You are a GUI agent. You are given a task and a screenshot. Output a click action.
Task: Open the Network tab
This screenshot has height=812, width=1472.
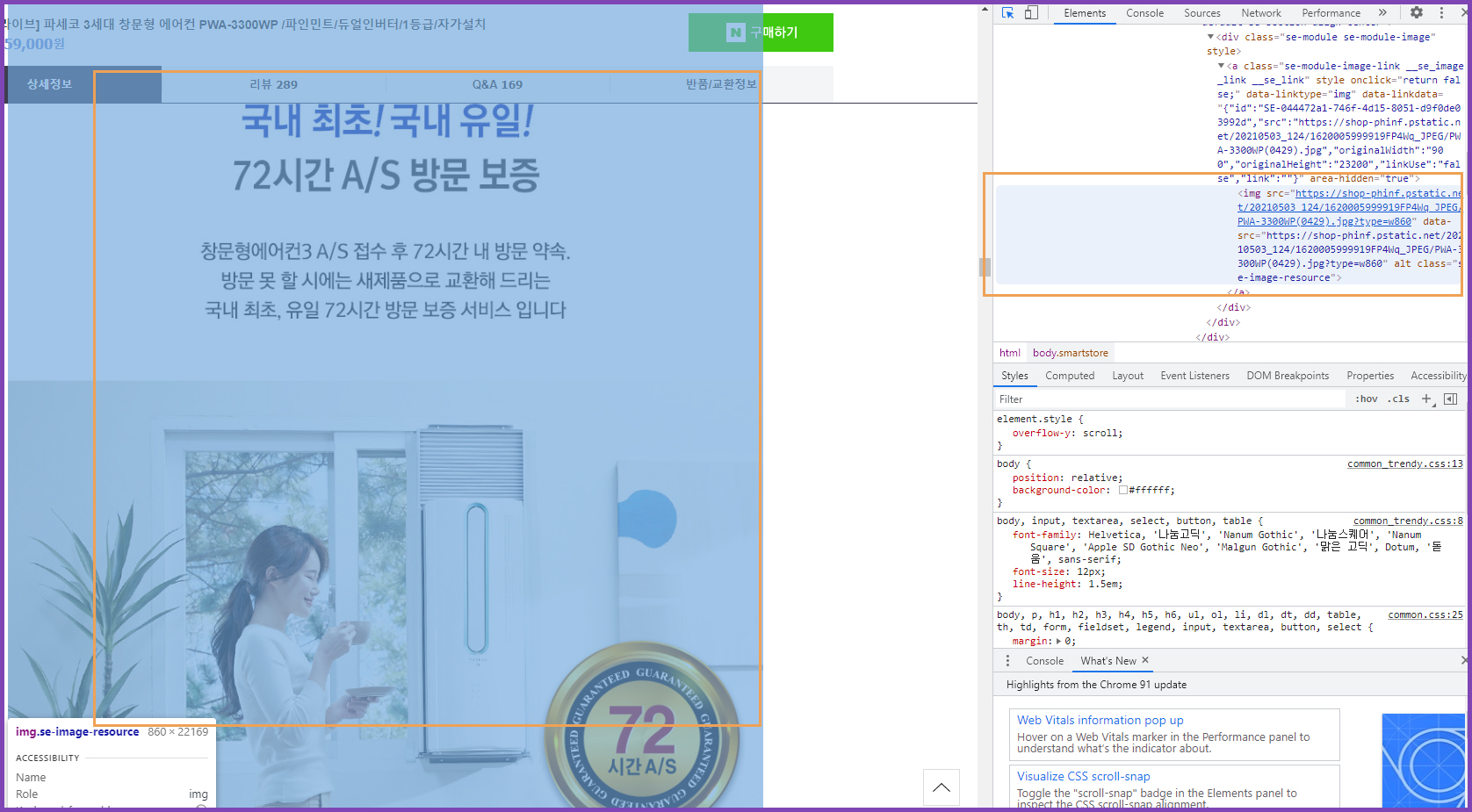[1261, 13]
